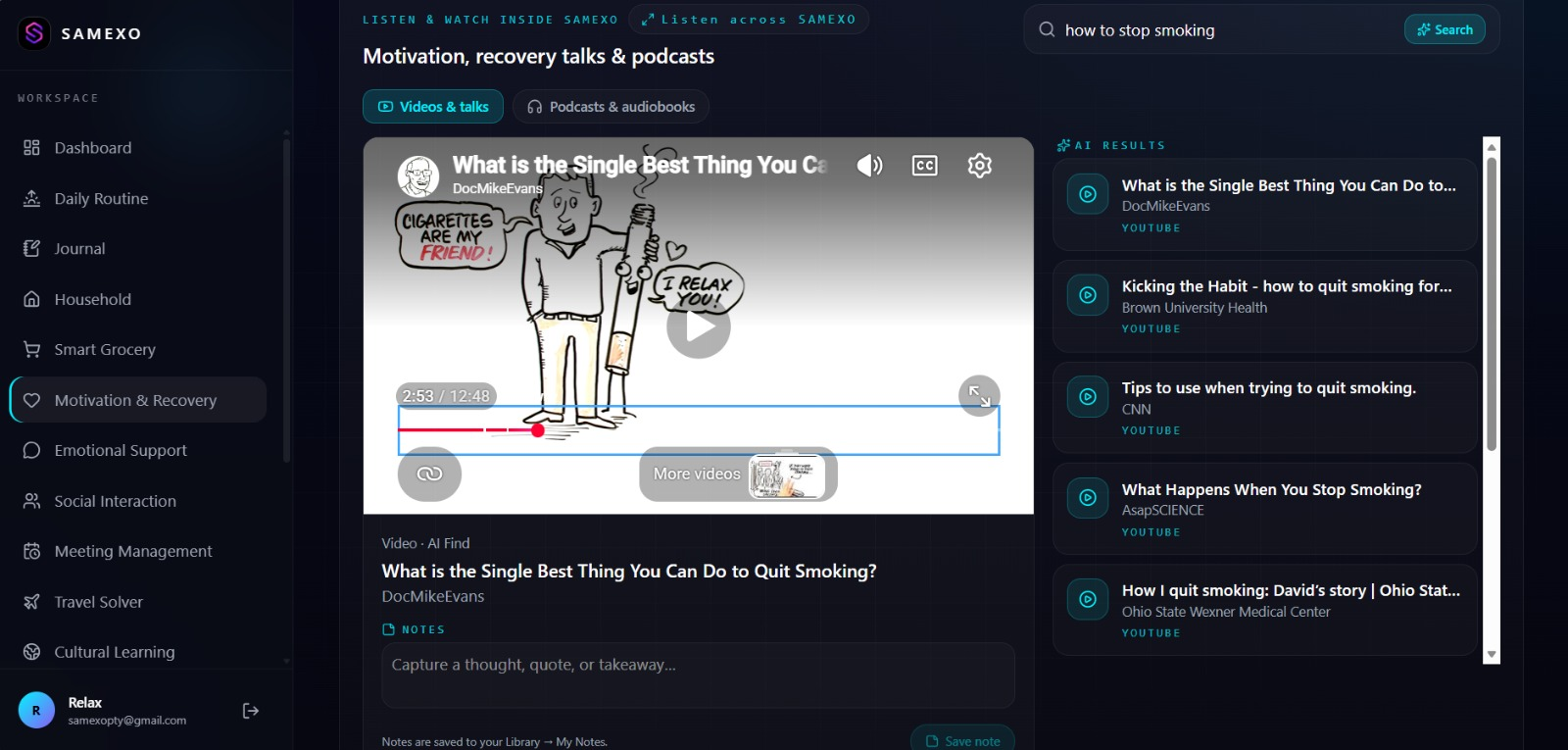Image resolution: width=1568 pixels, height=750 pixels.
Task: Click the 2:53 / 12:48 time display
Action: pyautogui.click(x=446, y=396)
